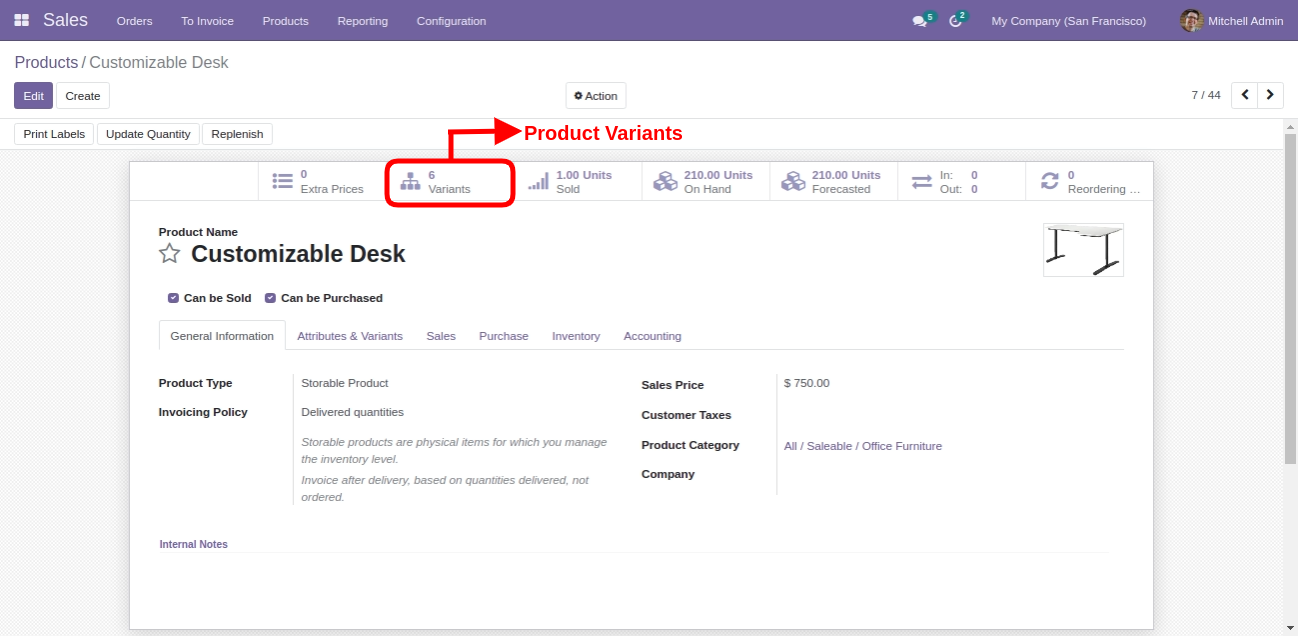Click the desk product image thumbnail
The width and height of the screenshot is (1298, 636).
(x=1083, y=250)
